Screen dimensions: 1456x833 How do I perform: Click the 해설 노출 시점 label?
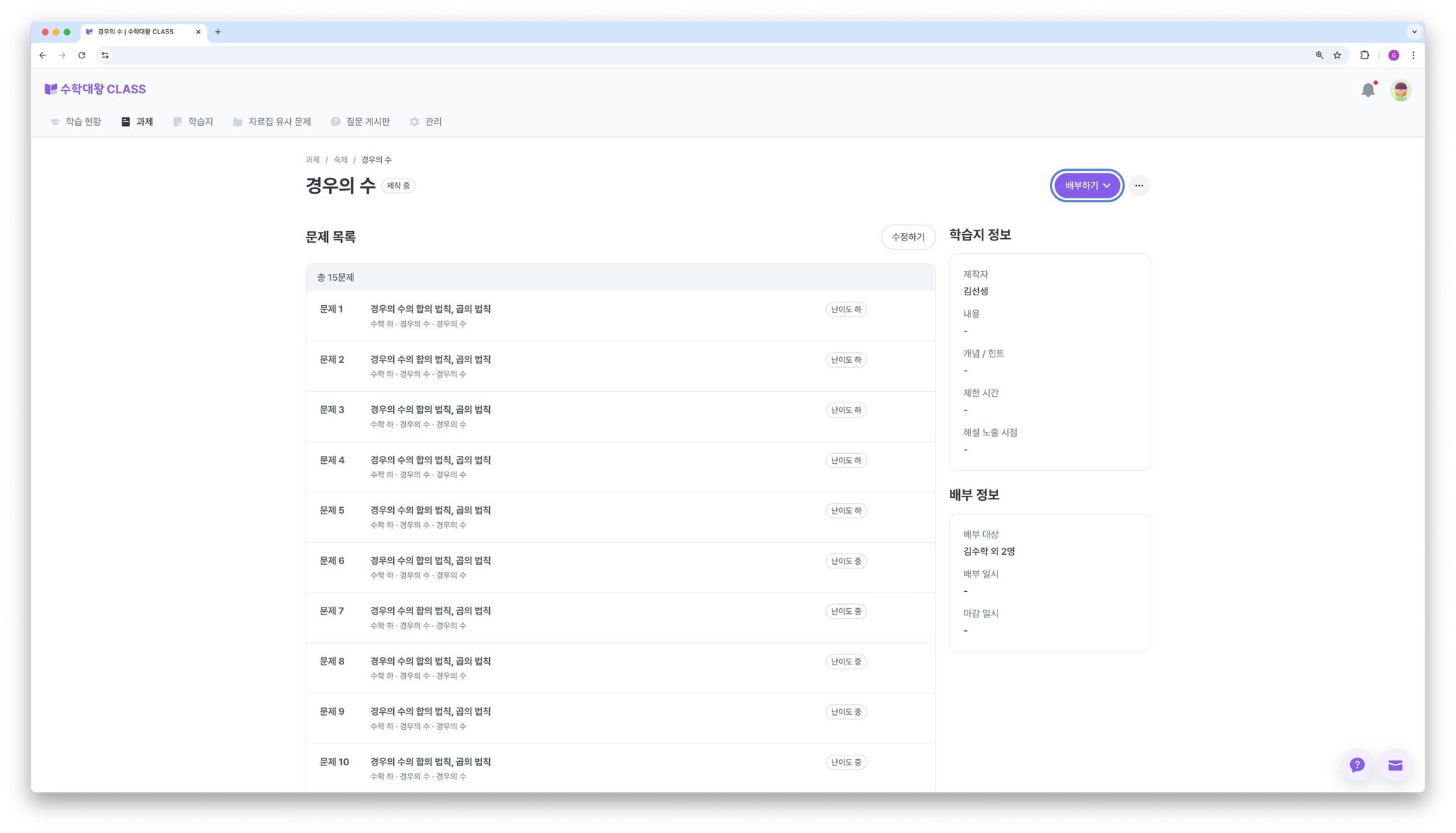(990, 433)
